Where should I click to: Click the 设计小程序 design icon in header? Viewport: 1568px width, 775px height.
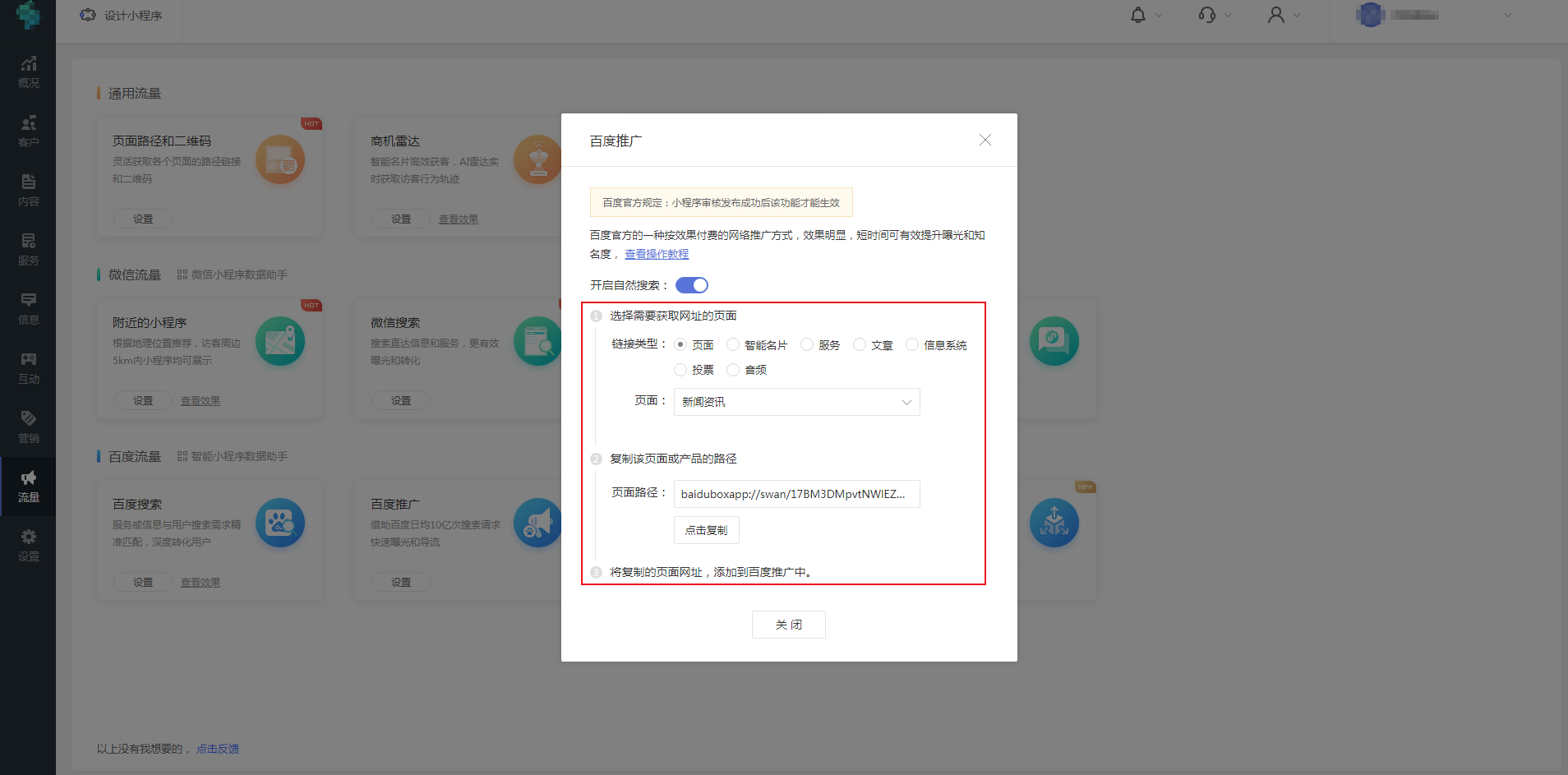click(88, 15)
